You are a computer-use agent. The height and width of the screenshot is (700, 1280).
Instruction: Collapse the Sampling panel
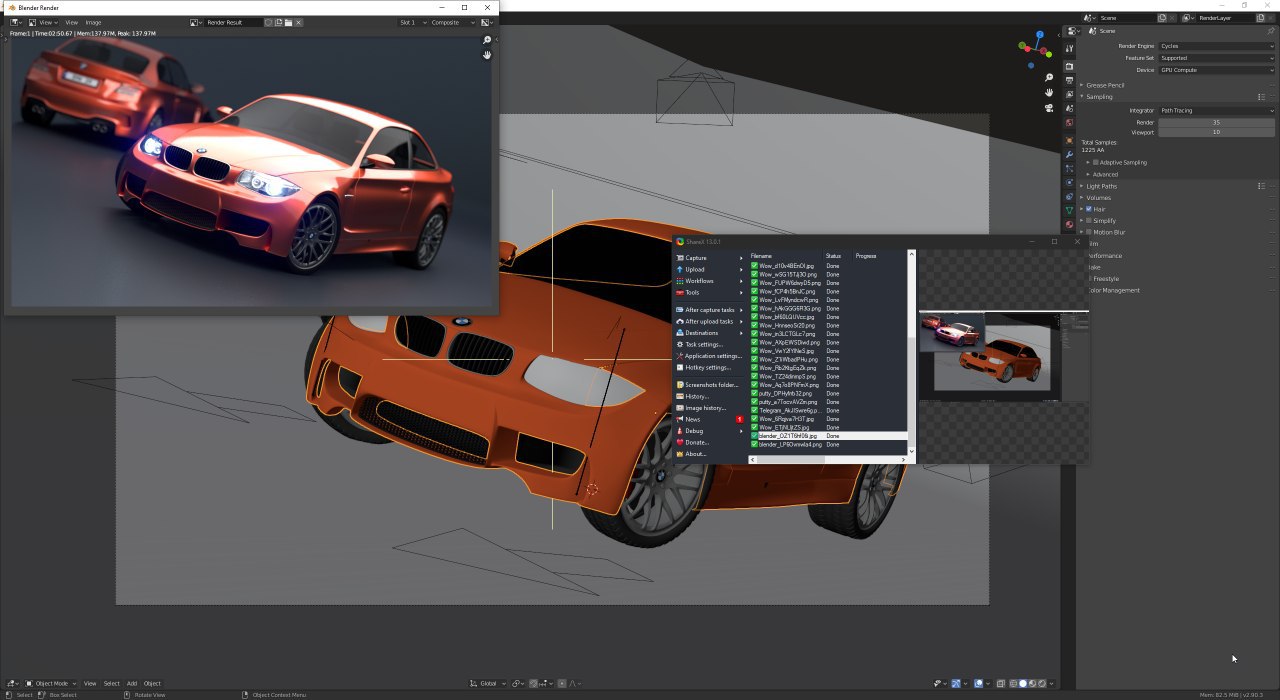1097,97
